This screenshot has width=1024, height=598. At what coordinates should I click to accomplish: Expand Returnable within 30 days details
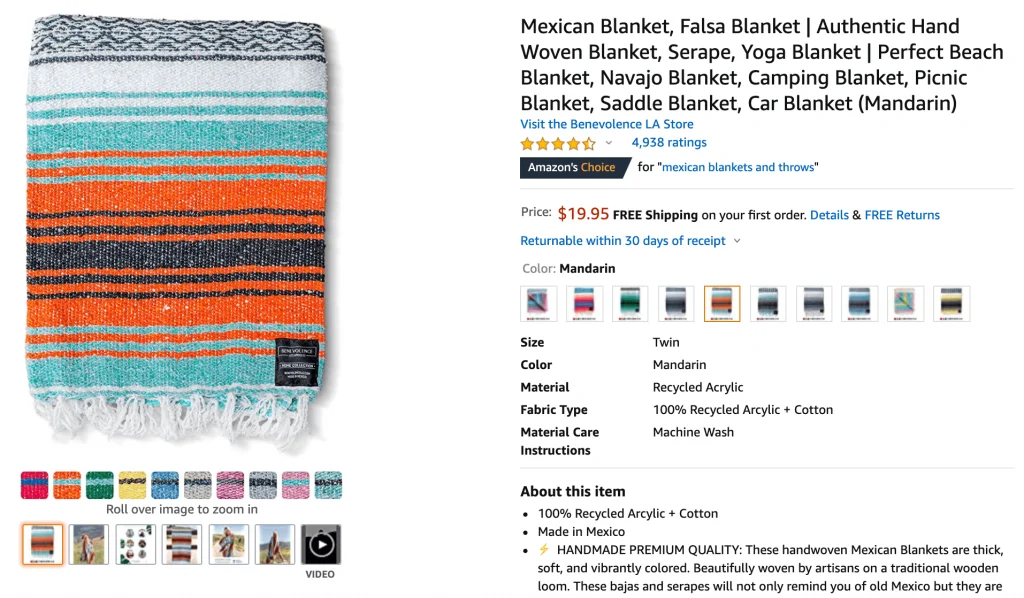(737, 241)
